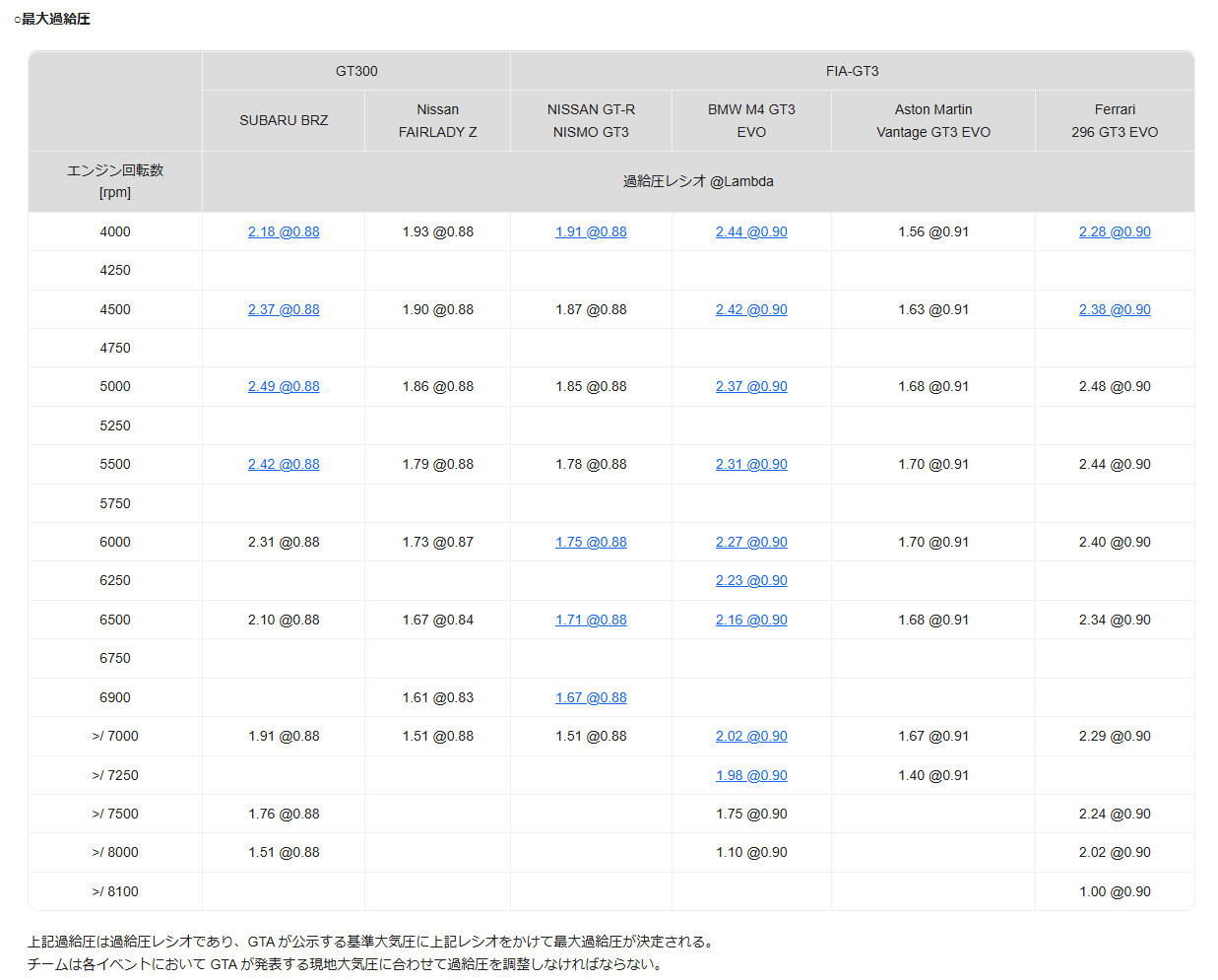The height and width of the screenshot is (980, 1218).
Task: Click the 1.61 @0.83 cell
Action: (x=438, y=697)
